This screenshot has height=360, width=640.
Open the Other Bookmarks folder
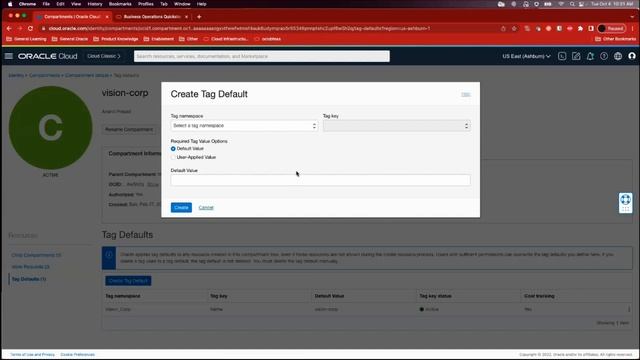(616, 39)
